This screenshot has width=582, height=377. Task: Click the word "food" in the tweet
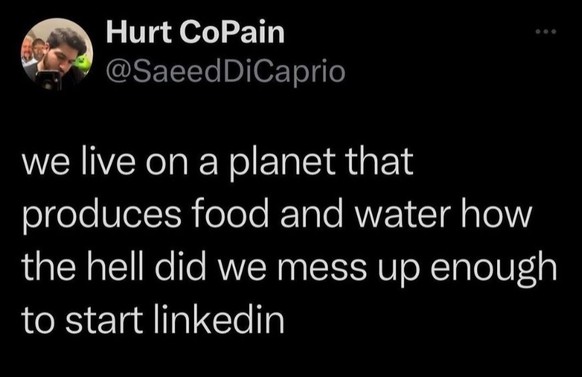pyautogui.click(x=230, y=213)
